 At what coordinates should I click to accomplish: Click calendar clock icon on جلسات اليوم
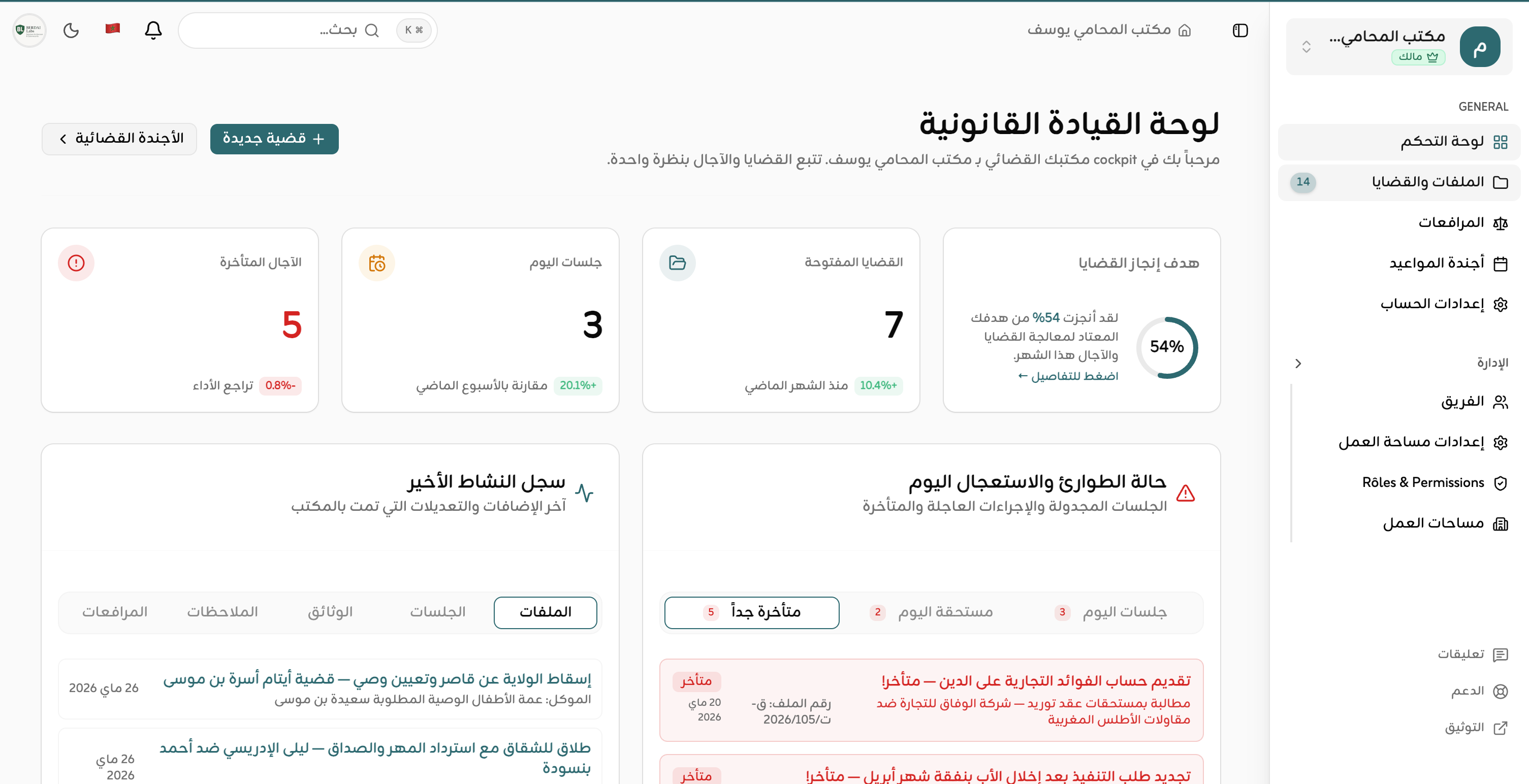point(377,263)
